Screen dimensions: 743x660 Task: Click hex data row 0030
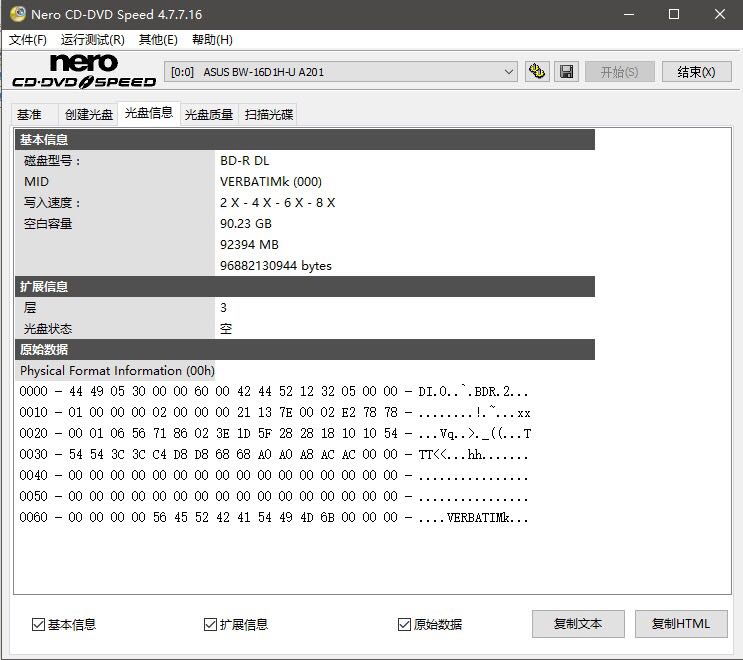pyautogui.click(x=274, y=455)
